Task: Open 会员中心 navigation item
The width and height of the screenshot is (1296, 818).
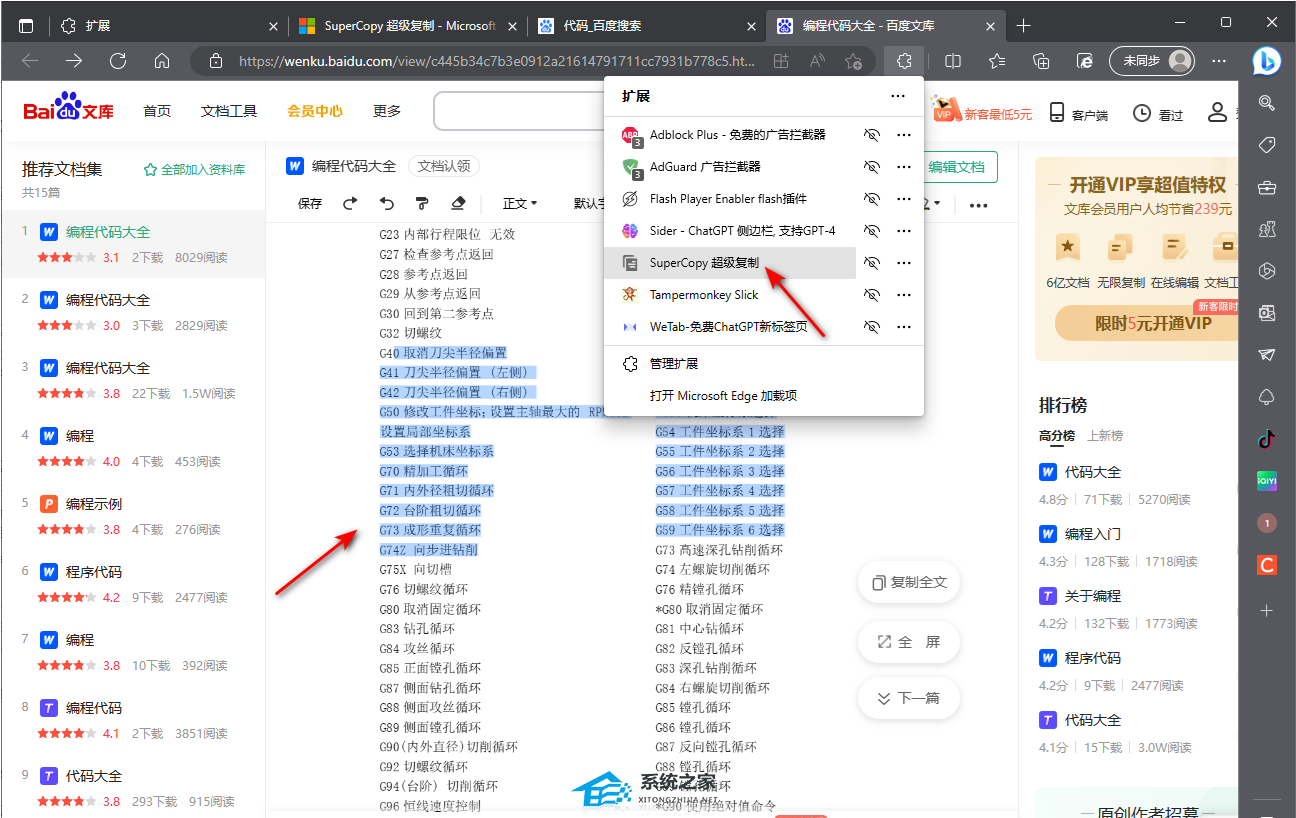Action: 315,111
